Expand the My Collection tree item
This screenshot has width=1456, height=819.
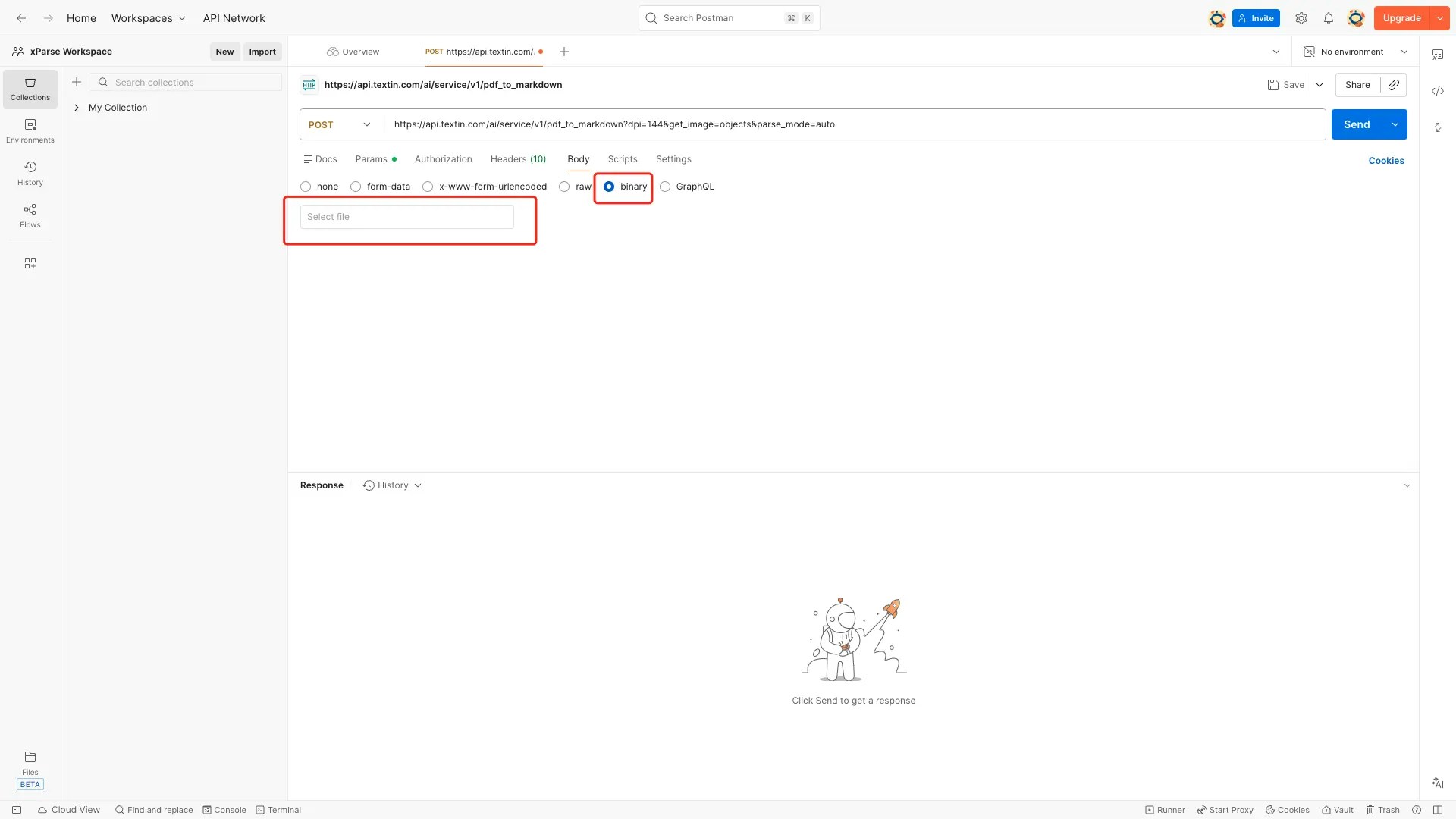(x=77, y=108)
